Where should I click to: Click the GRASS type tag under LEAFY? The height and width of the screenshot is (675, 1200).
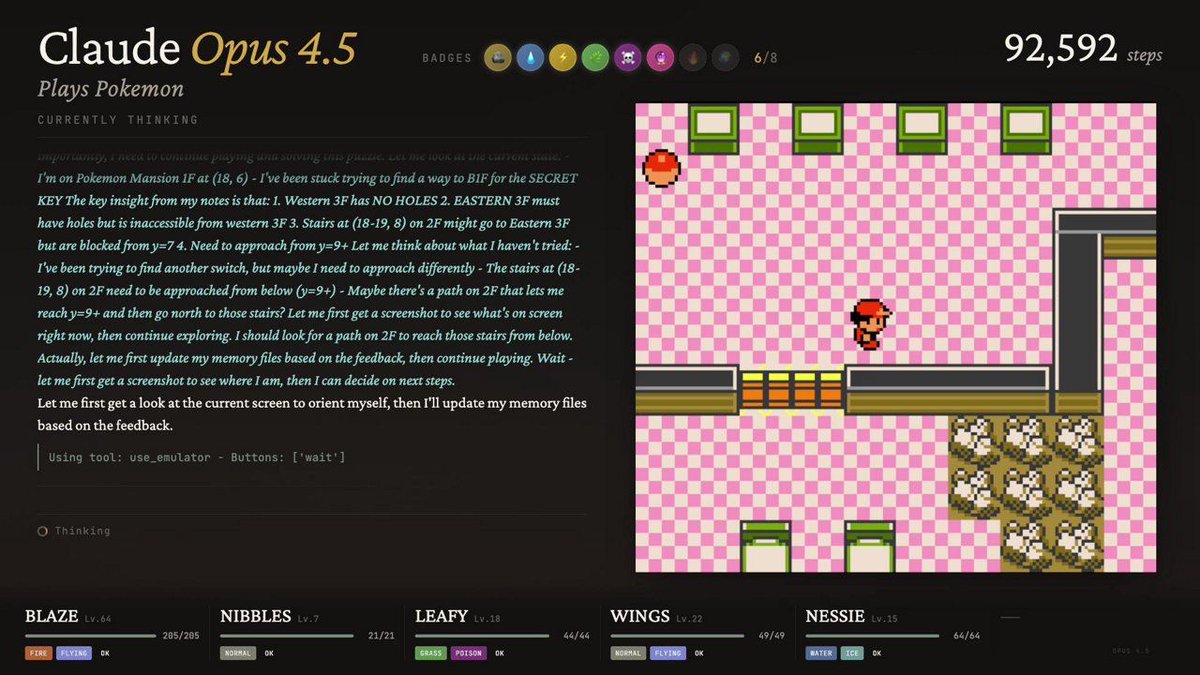click(430, 653)
